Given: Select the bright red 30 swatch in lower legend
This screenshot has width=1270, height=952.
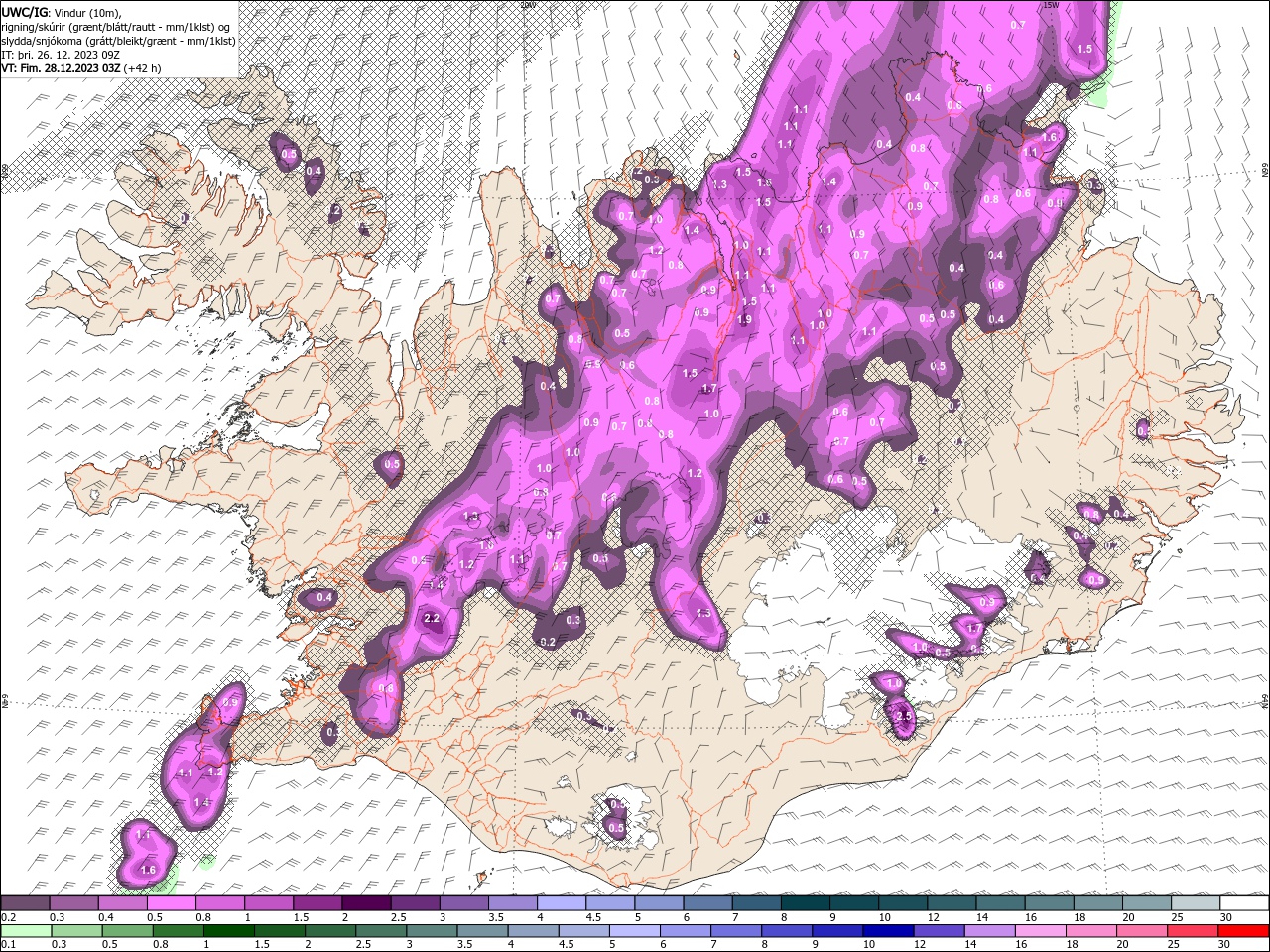Looking at the screenshot, I should (x=1242, y=930).
